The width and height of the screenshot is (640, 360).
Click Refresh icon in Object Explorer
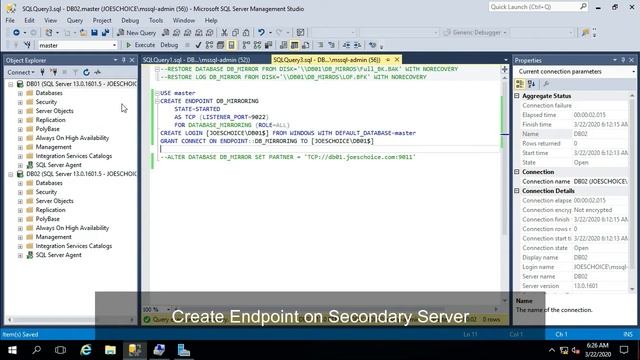(x=86, y=72)
